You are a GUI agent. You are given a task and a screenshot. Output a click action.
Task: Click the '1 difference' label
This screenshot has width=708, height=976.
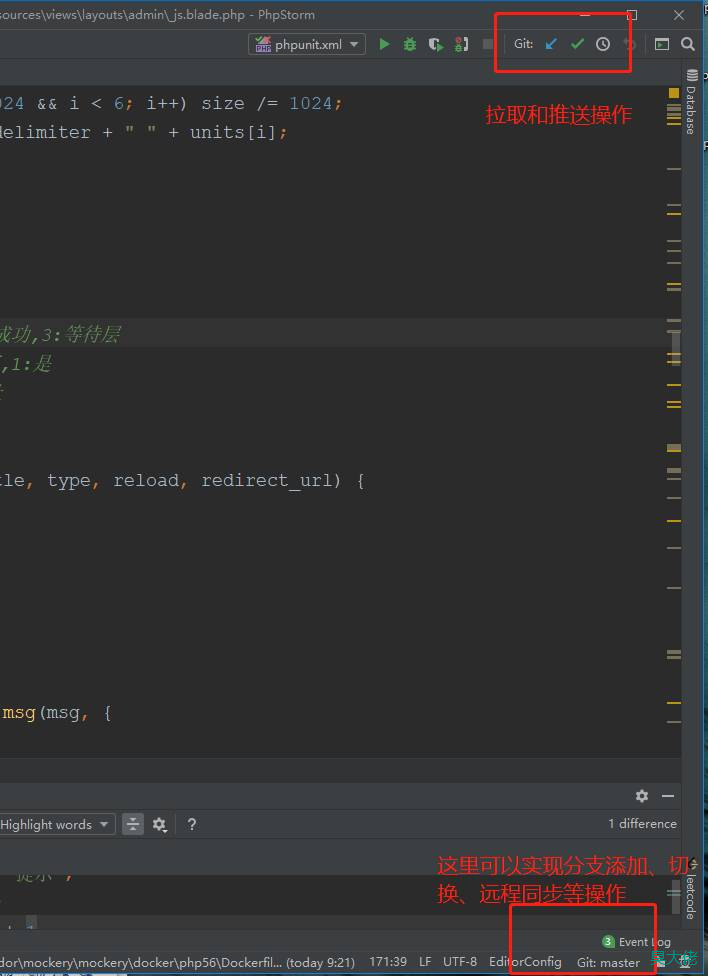[x=643, y=824]
